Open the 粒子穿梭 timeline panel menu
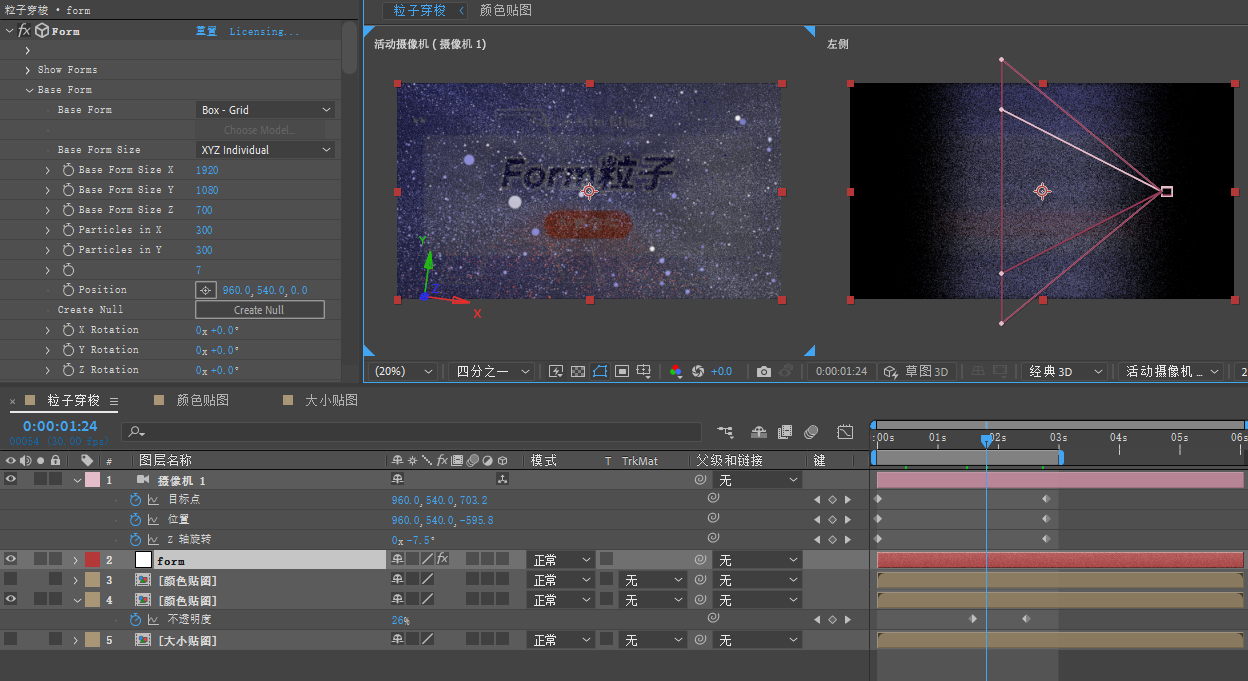Image resolution: width=1248 pixels, height=681 pixels. pyautogui.click(x=113, y=401)
